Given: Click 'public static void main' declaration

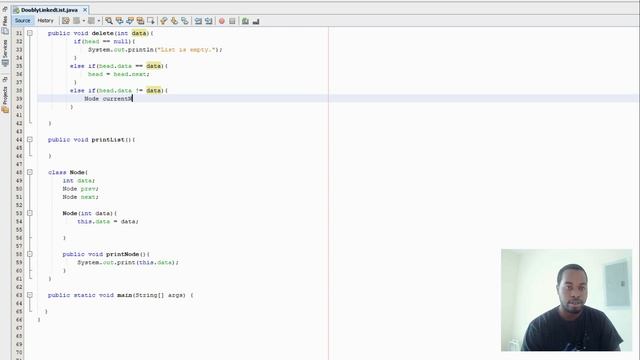Looking at the screenshot, I should click(121, 295).
